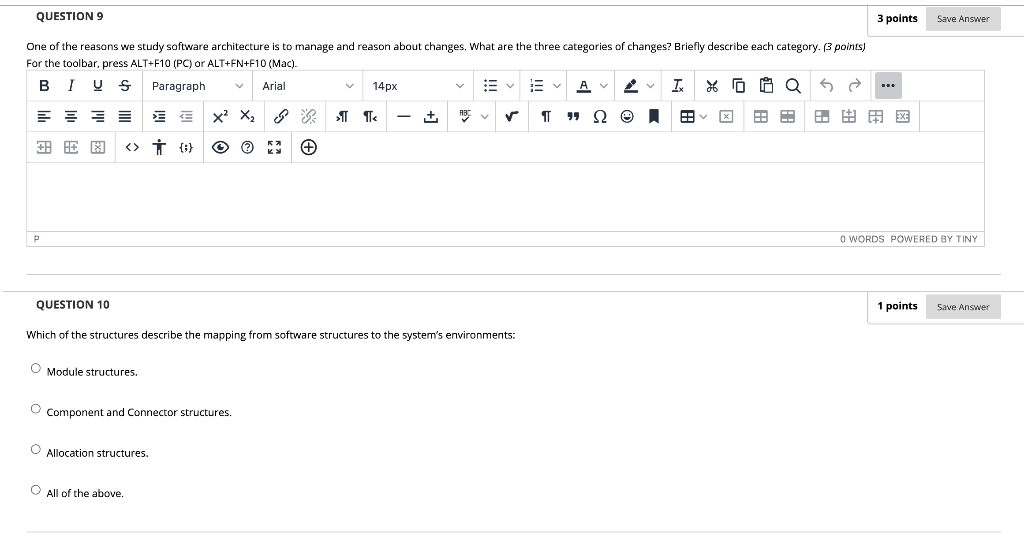
Task: Remove the hyperlink
Action: pos(308,116)
